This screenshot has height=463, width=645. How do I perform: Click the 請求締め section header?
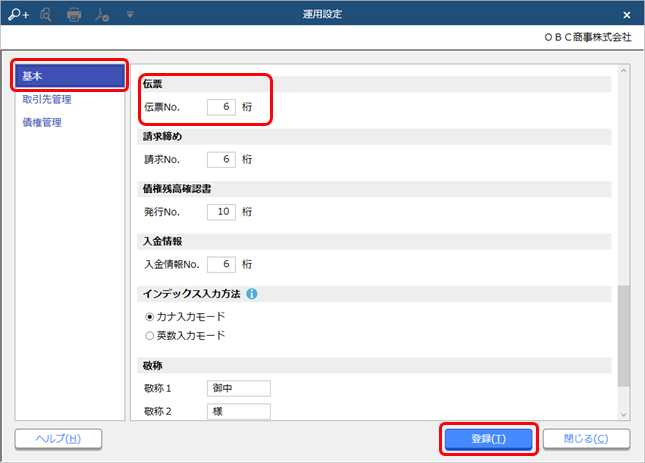pyautogui.click(x=374, y=137)
